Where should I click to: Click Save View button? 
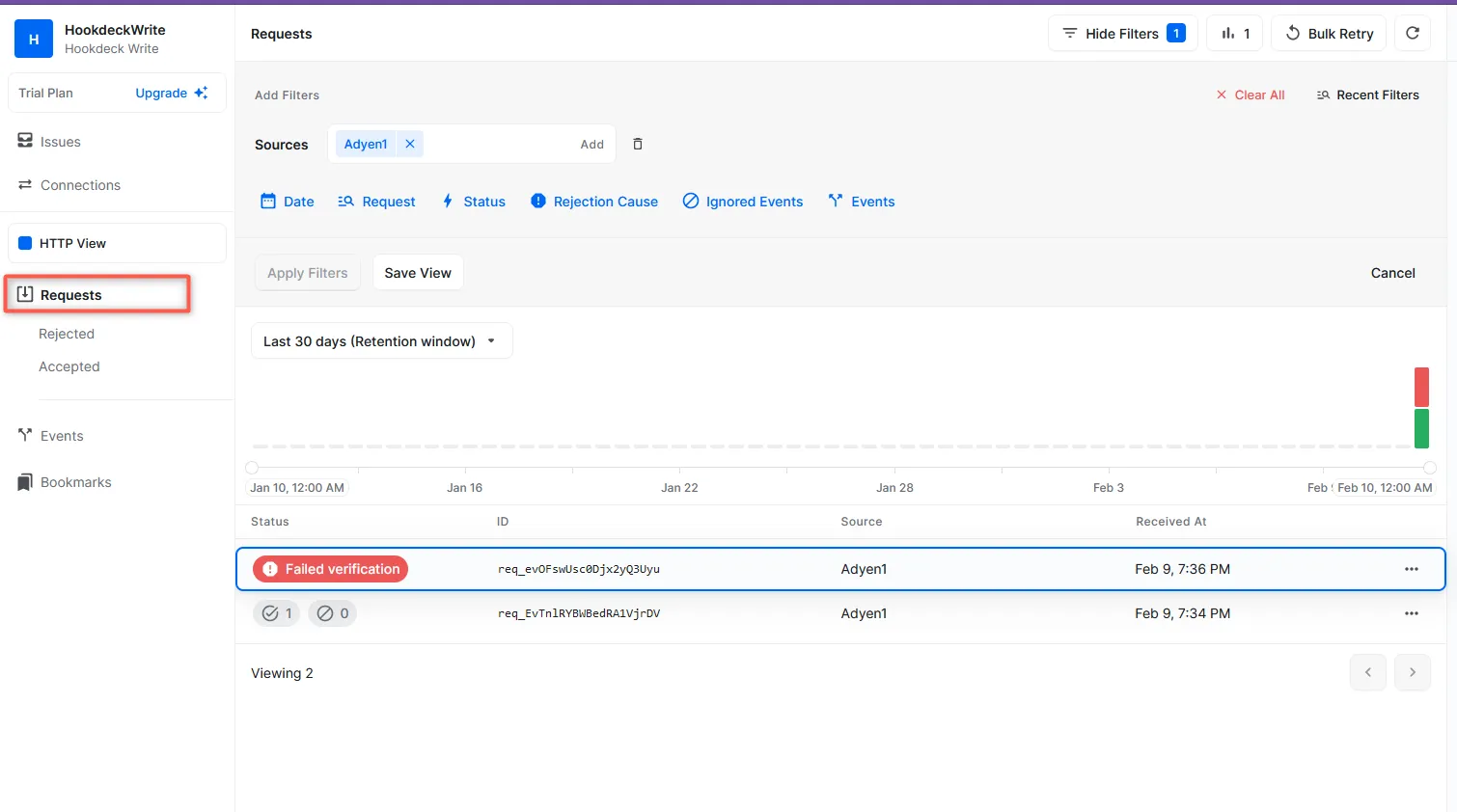click(x=418, y=273)
